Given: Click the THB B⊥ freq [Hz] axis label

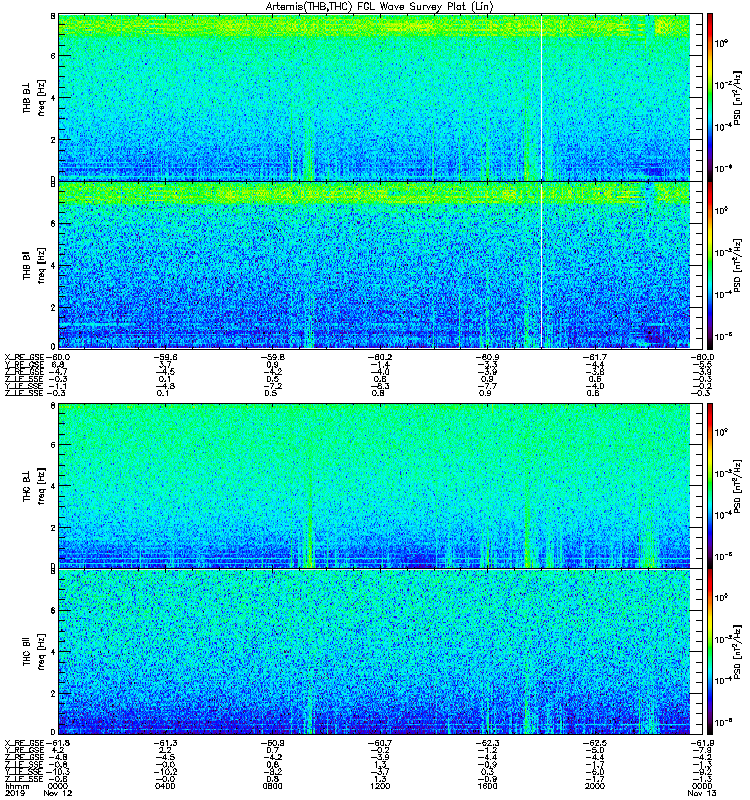Looking at the screenshot, I should tap(33, 97).
